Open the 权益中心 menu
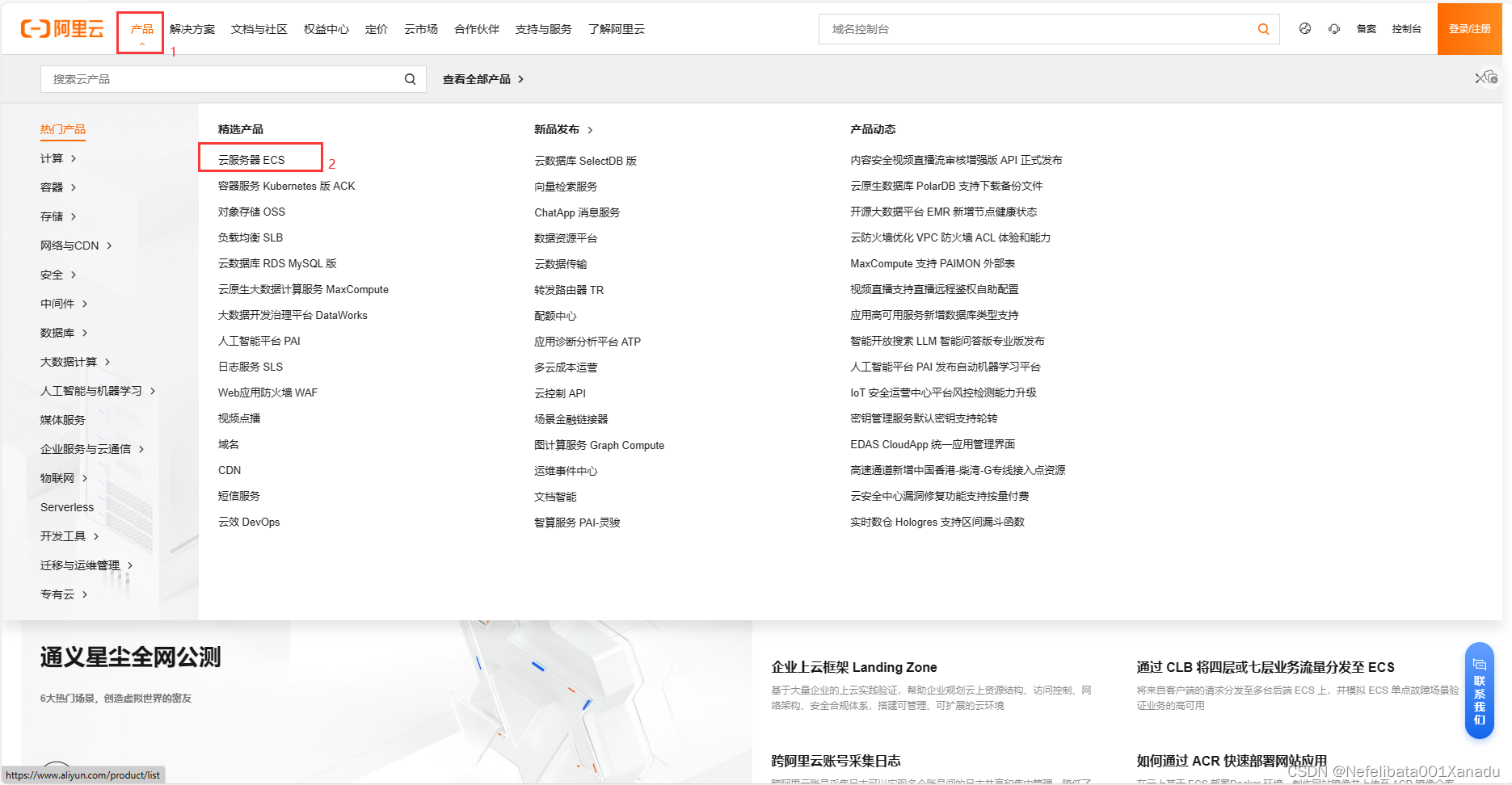The image size is (1512, 785). point(326,30)
